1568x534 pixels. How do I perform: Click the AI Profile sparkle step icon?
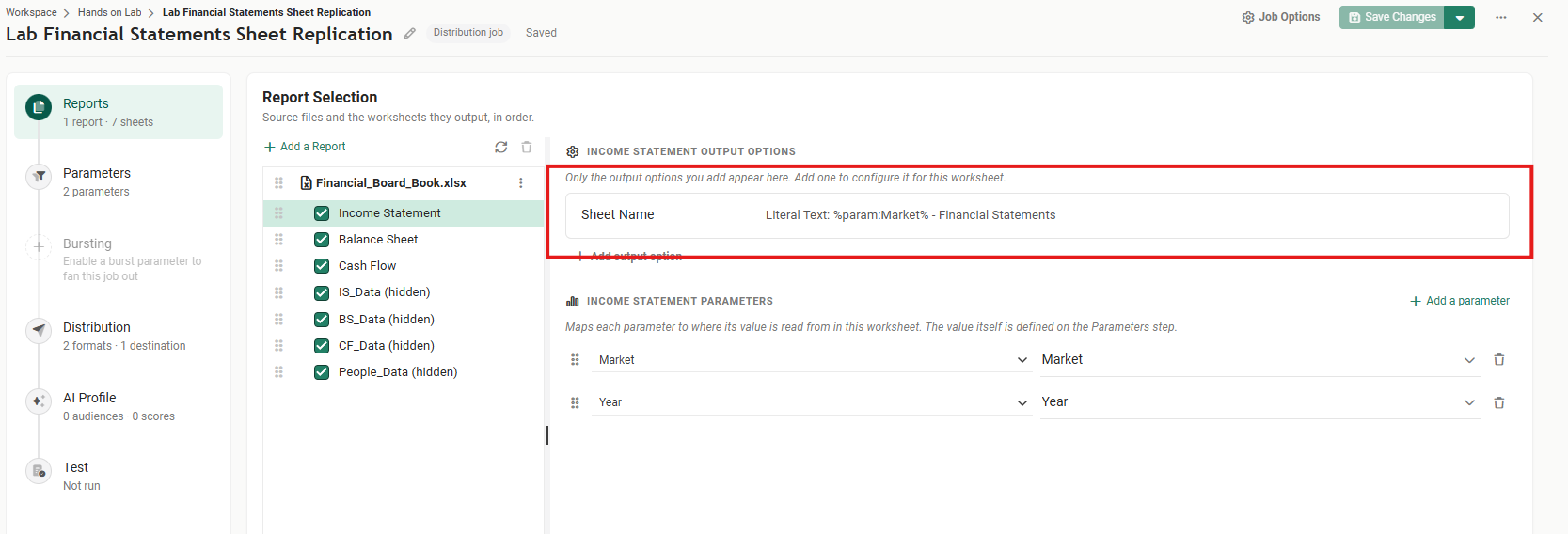39,400
